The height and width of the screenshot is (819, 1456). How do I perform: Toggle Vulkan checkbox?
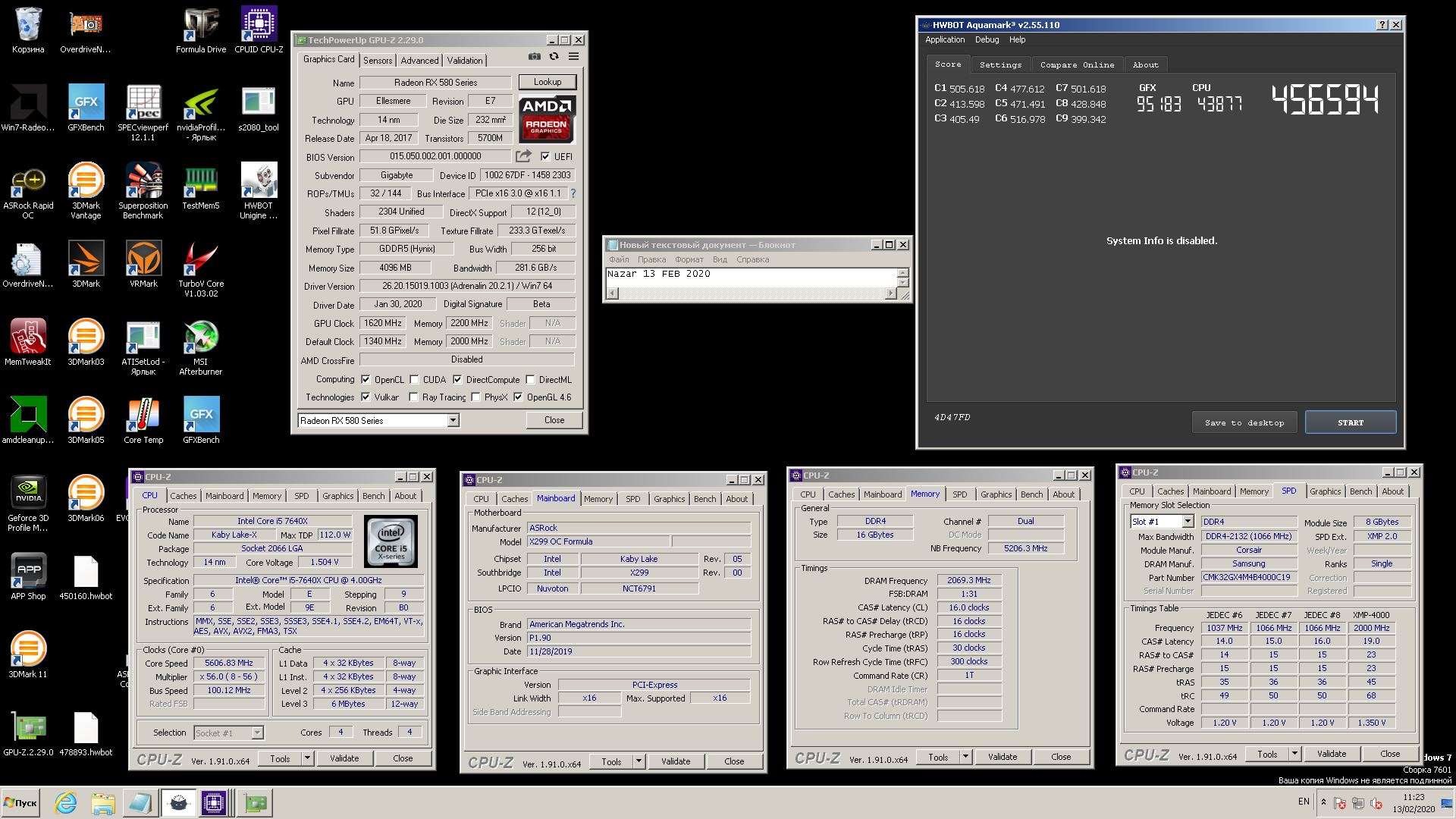366,397
